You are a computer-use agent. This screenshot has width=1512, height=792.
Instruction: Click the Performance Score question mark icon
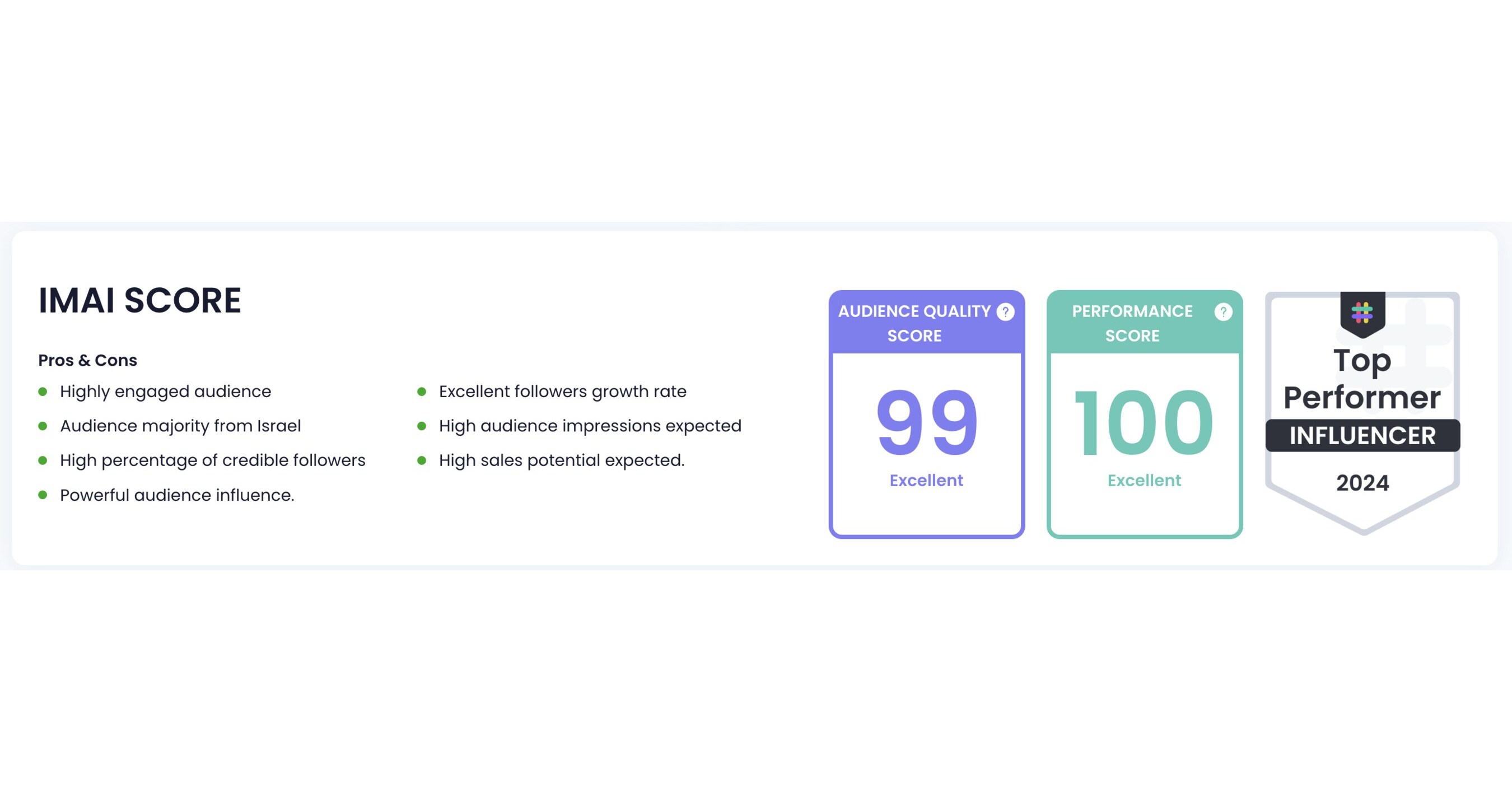[x=1223, y=313]
